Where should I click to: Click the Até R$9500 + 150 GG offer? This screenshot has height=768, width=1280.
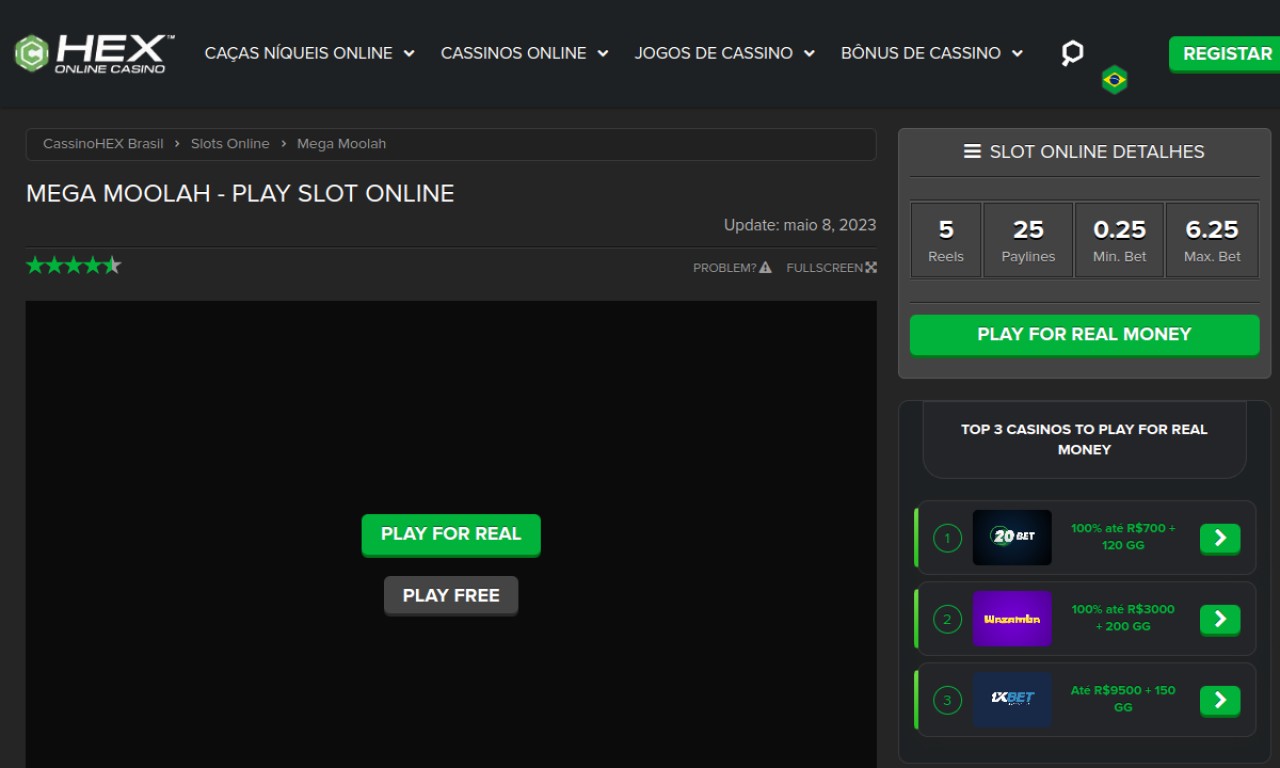coord(1123,699)
